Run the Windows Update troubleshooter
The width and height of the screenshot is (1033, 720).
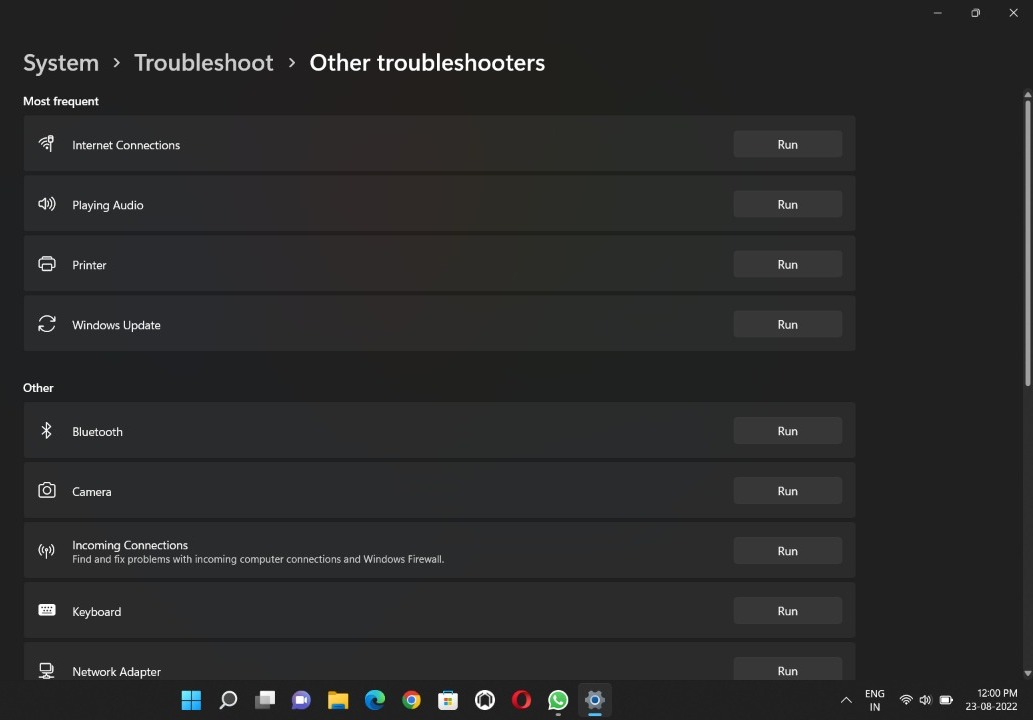coord(787,324)
